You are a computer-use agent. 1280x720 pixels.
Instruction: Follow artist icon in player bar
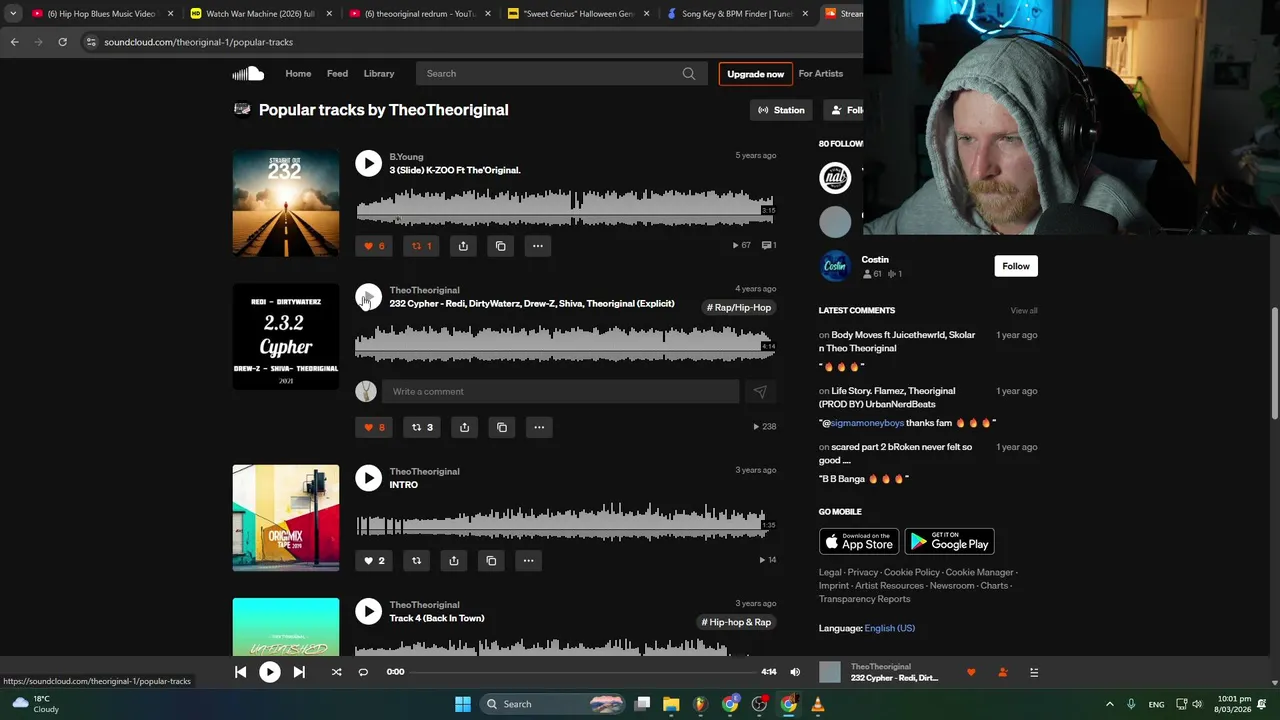1003,673
